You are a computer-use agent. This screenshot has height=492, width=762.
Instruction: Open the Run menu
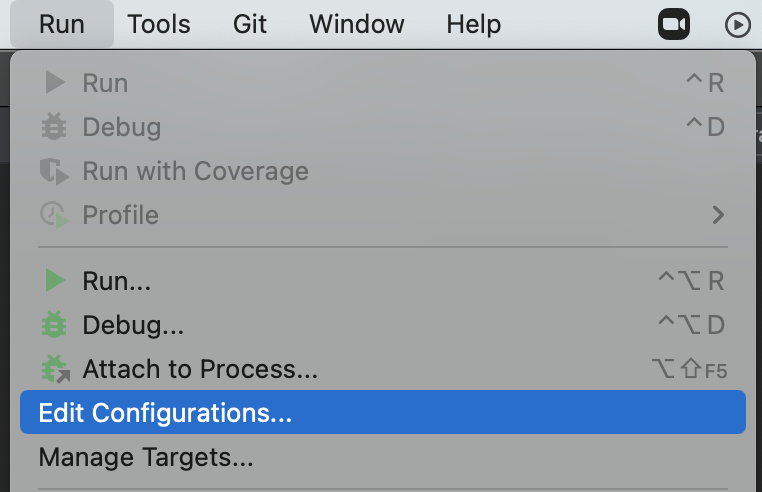pyautogui.click(x=62, y=24)
